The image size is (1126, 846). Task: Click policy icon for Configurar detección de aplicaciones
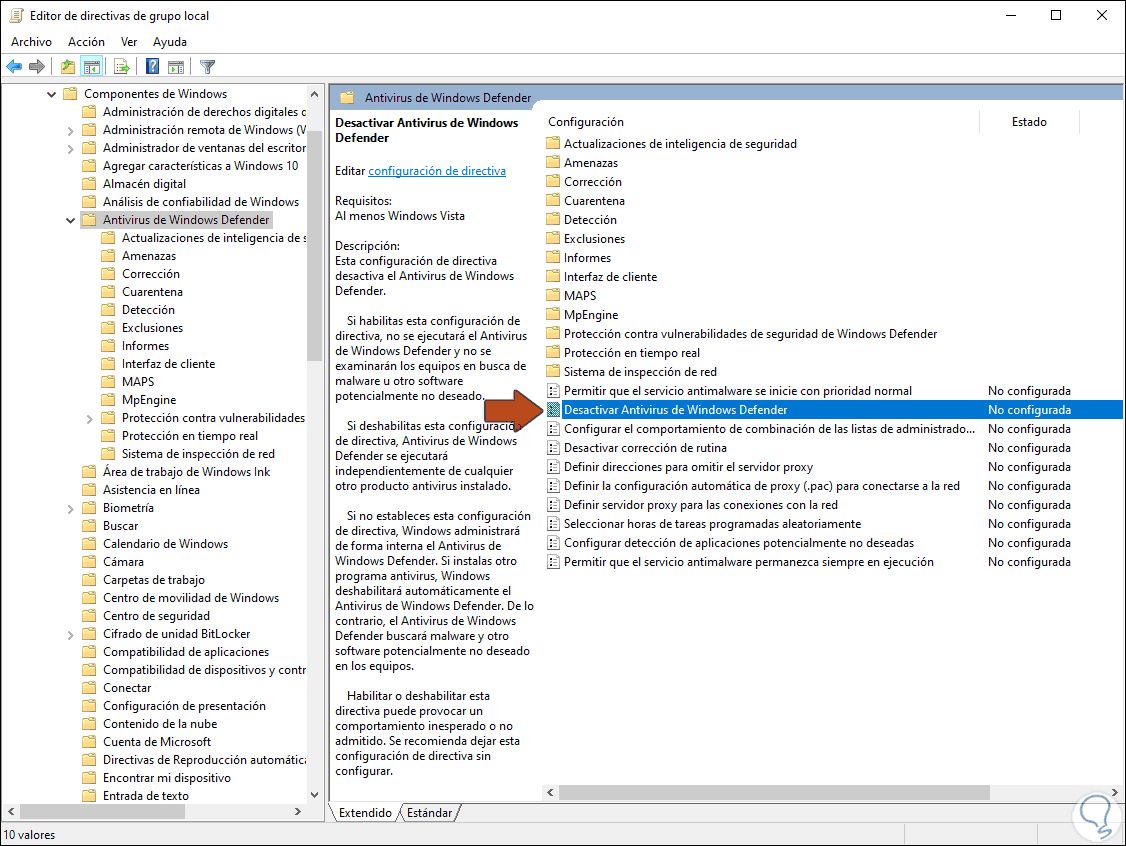pyautogui.click(x=553, y=543)
